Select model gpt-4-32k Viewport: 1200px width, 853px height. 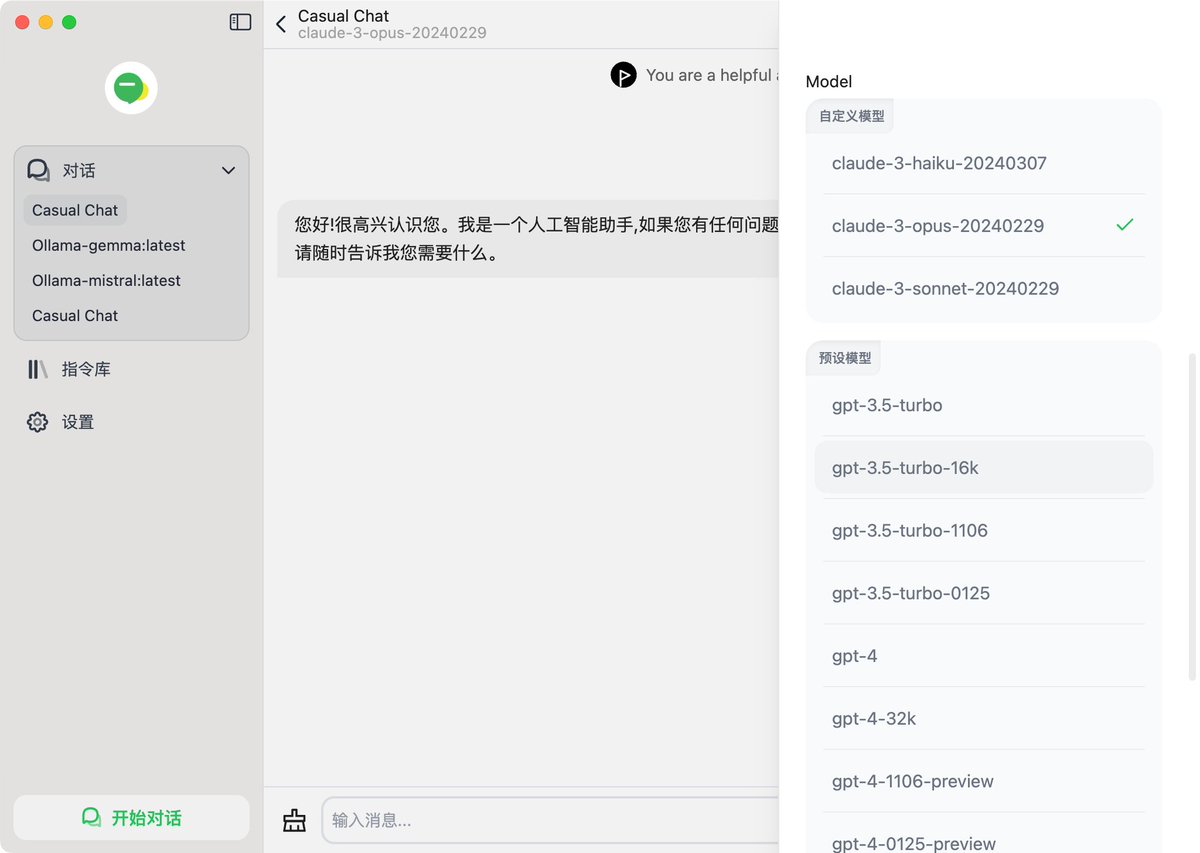(x=984, y=719)
